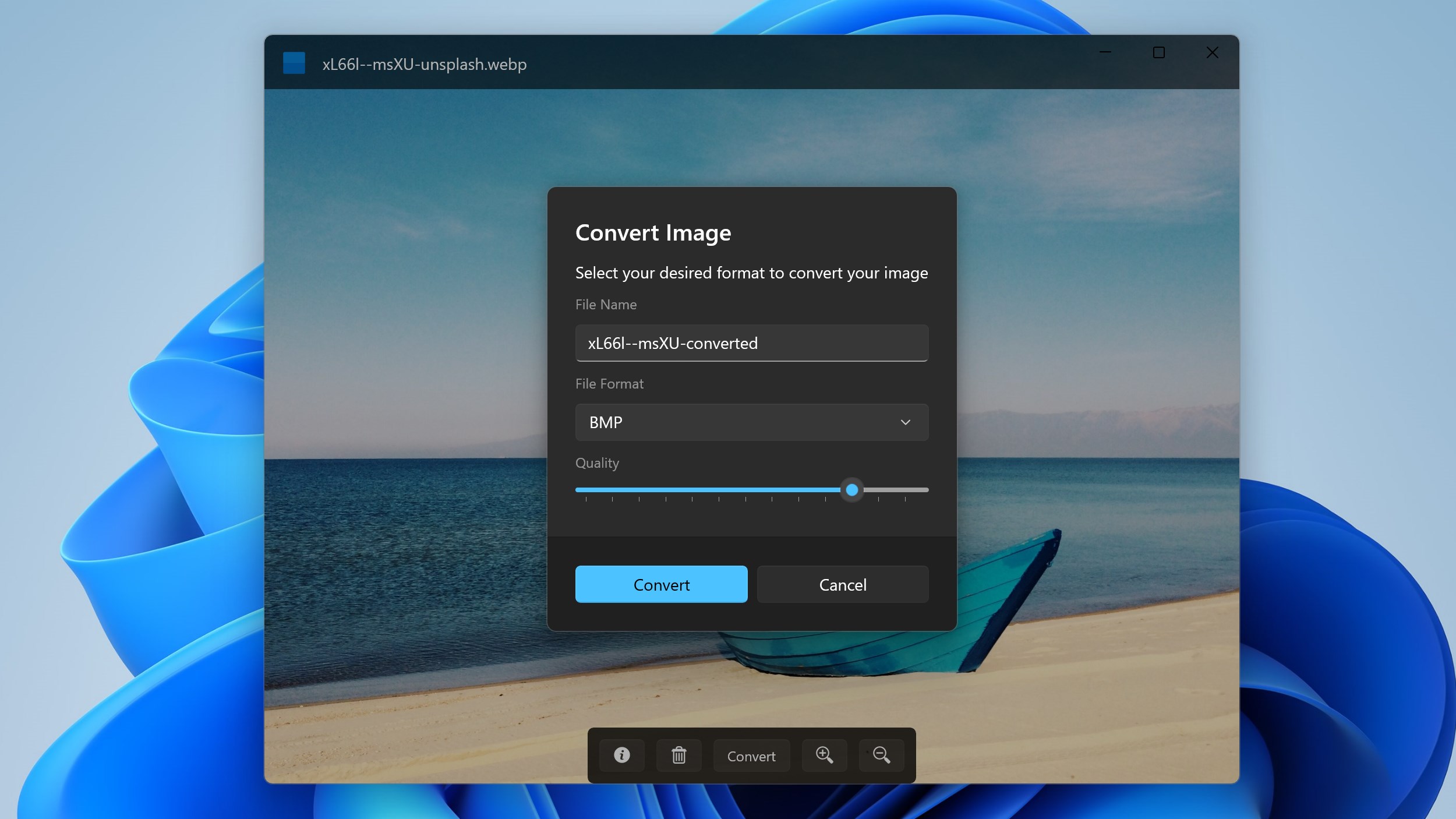The image size is (1456, 819).
Task: Close the image viewer window
Action: [1213, 52]
